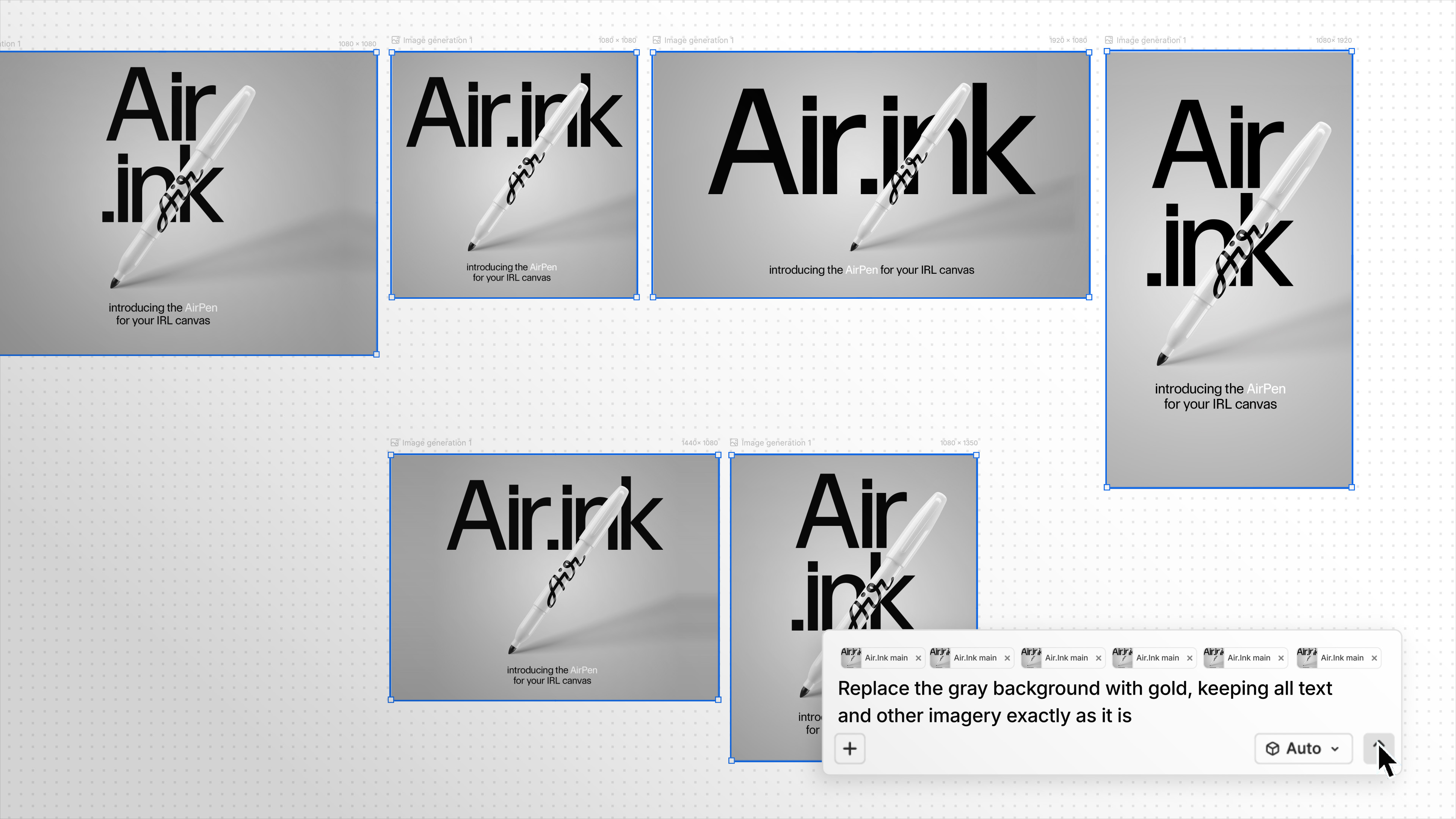The width and height of the screenshot is (1456, 819).
Task: Click the chevron next to Auto
Action: [x=1335, y=748]
